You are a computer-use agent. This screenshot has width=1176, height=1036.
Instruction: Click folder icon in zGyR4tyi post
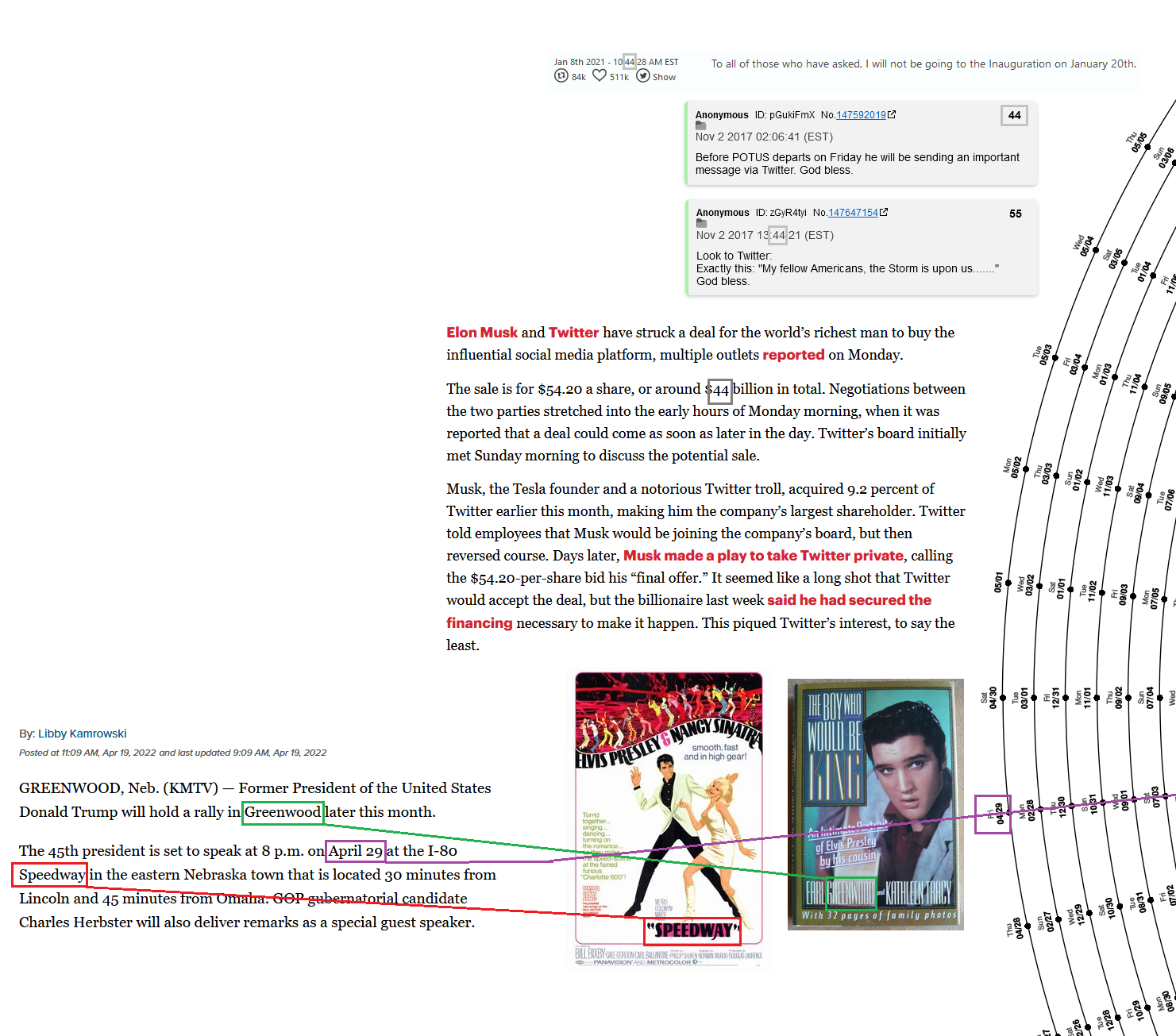(701, 223)
